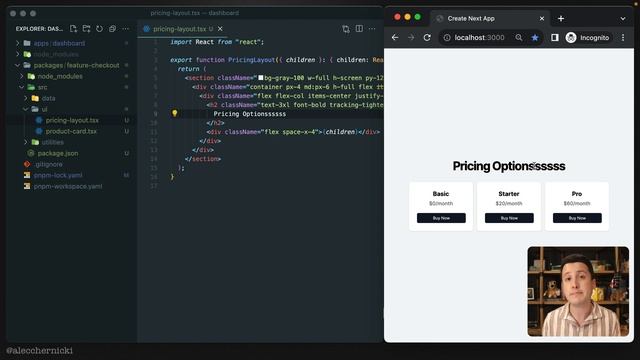Refresh the Explorer file tree
The image size is (640, 360).
(99, 29)
